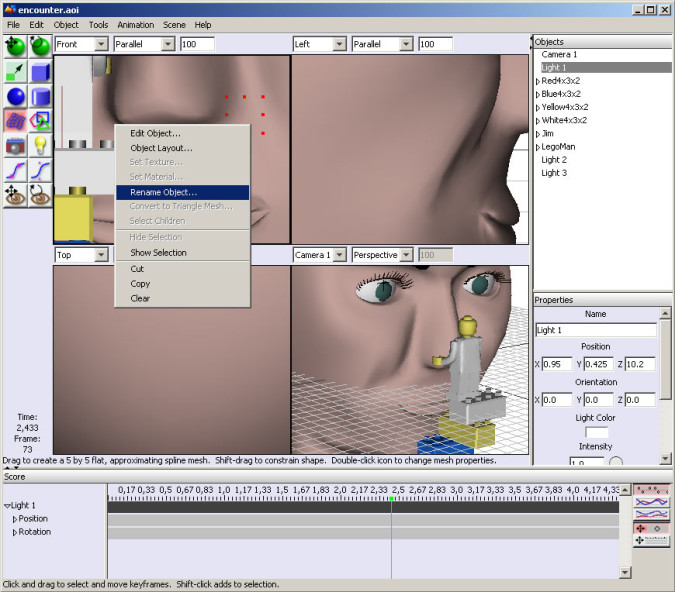Select the Create Camera tool

point(15,146)
